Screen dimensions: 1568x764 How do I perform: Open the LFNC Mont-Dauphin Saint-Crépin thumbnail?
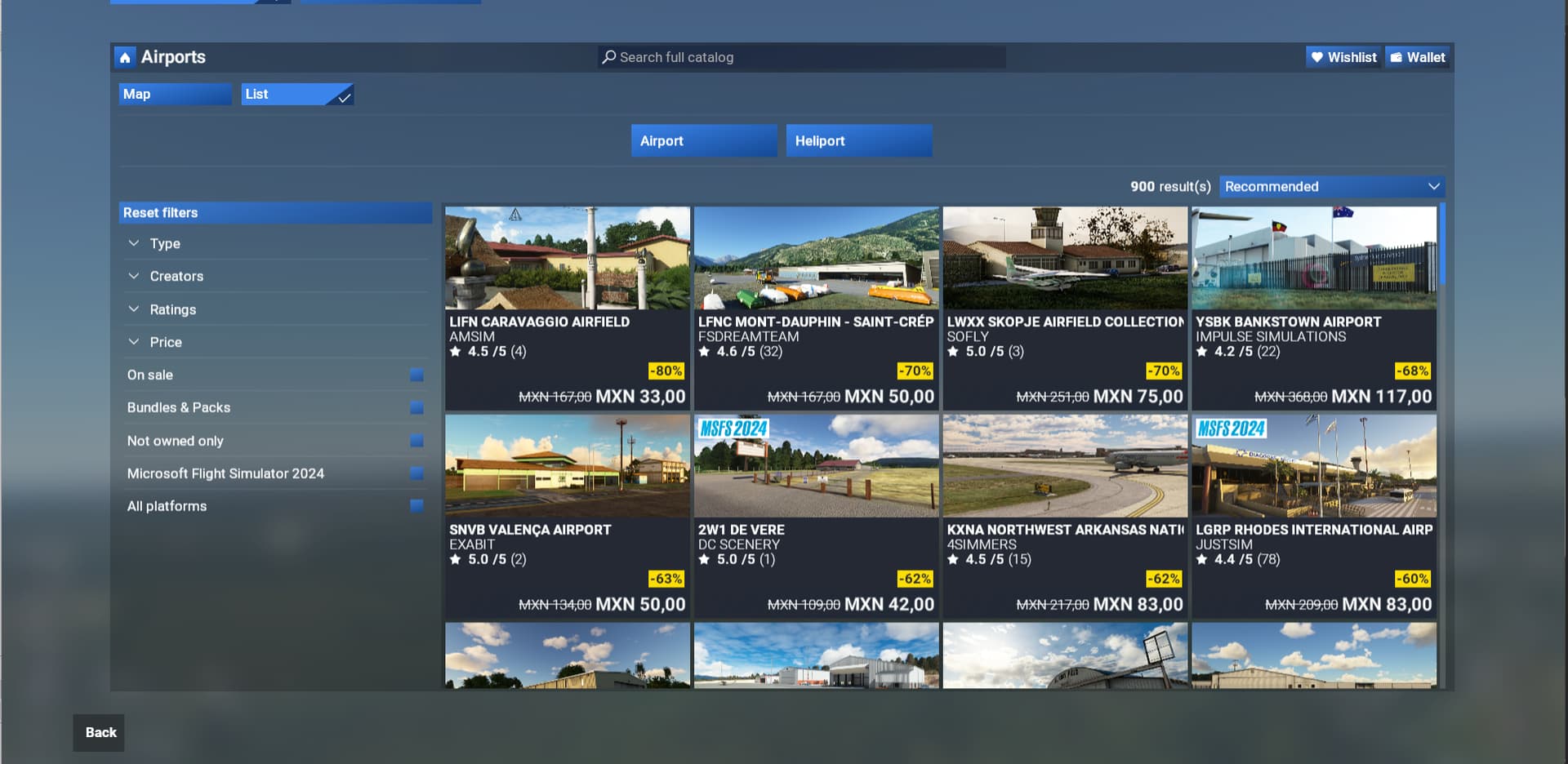pyautogui.click(x=817, y=258)
